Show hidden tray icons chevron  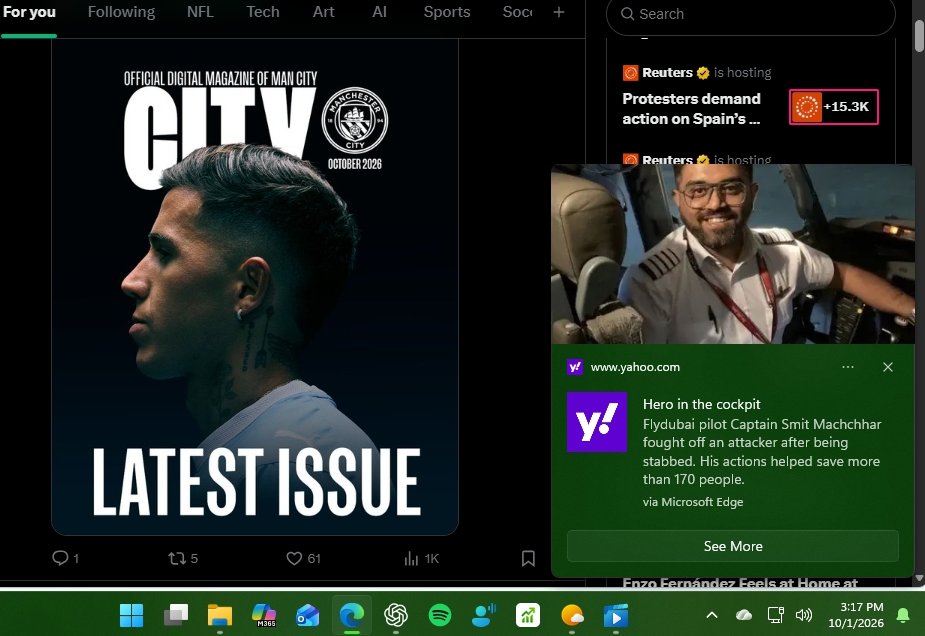[x=712, y=615]
